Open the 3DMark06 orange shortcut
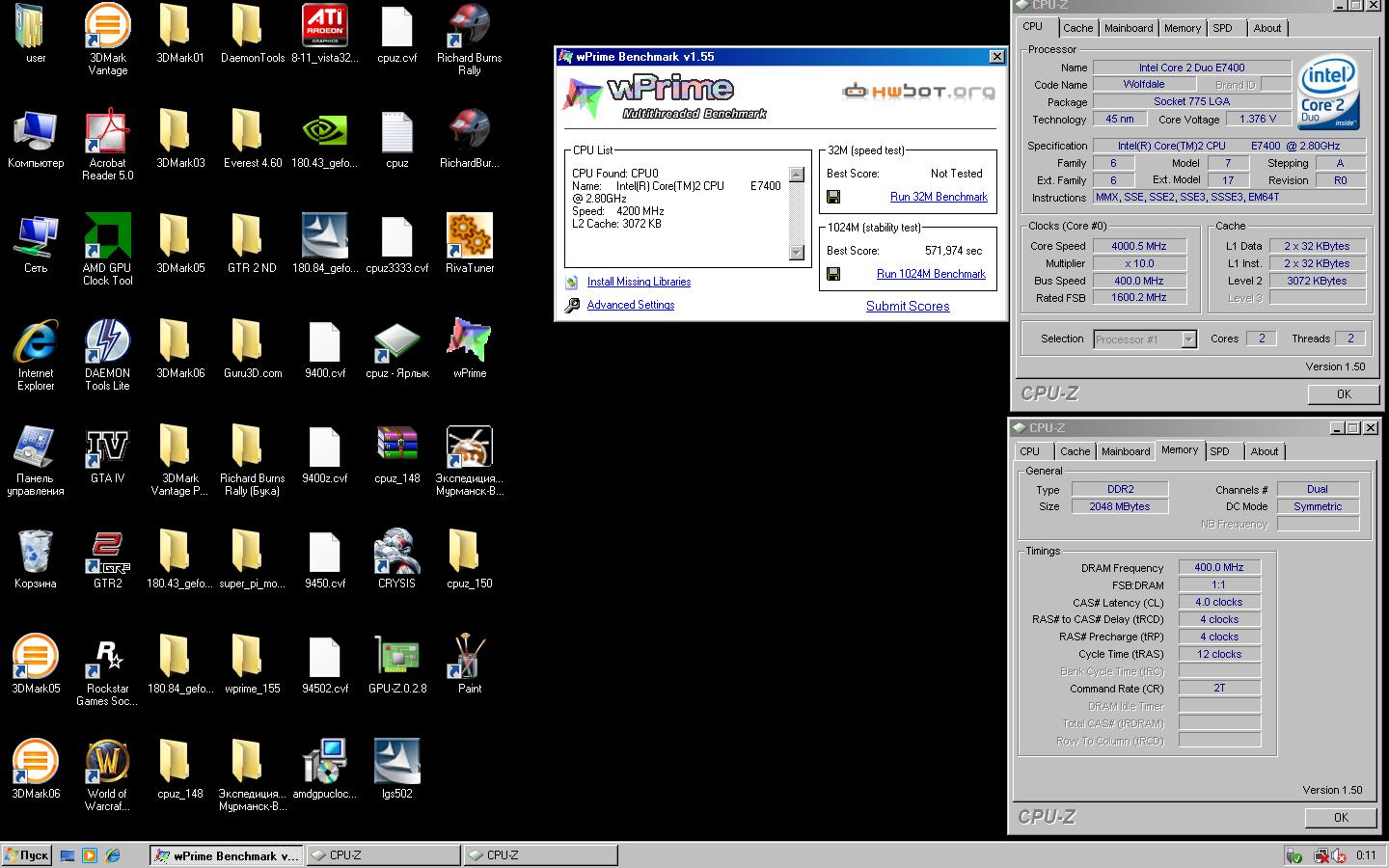Viewport: 1389px width, 868px height. click(36, 770)
